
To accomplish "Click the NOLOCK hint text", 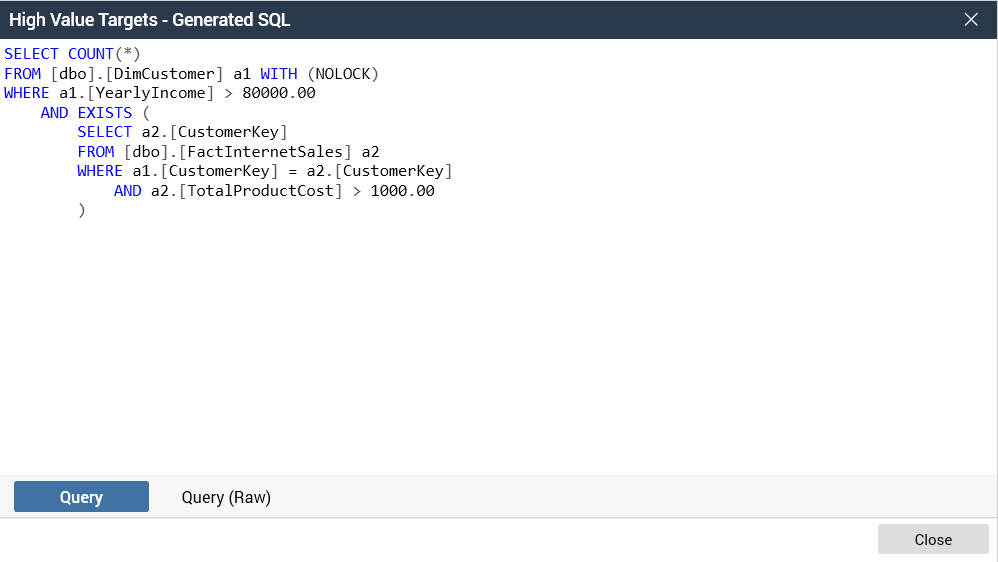I will click(343, 74).
